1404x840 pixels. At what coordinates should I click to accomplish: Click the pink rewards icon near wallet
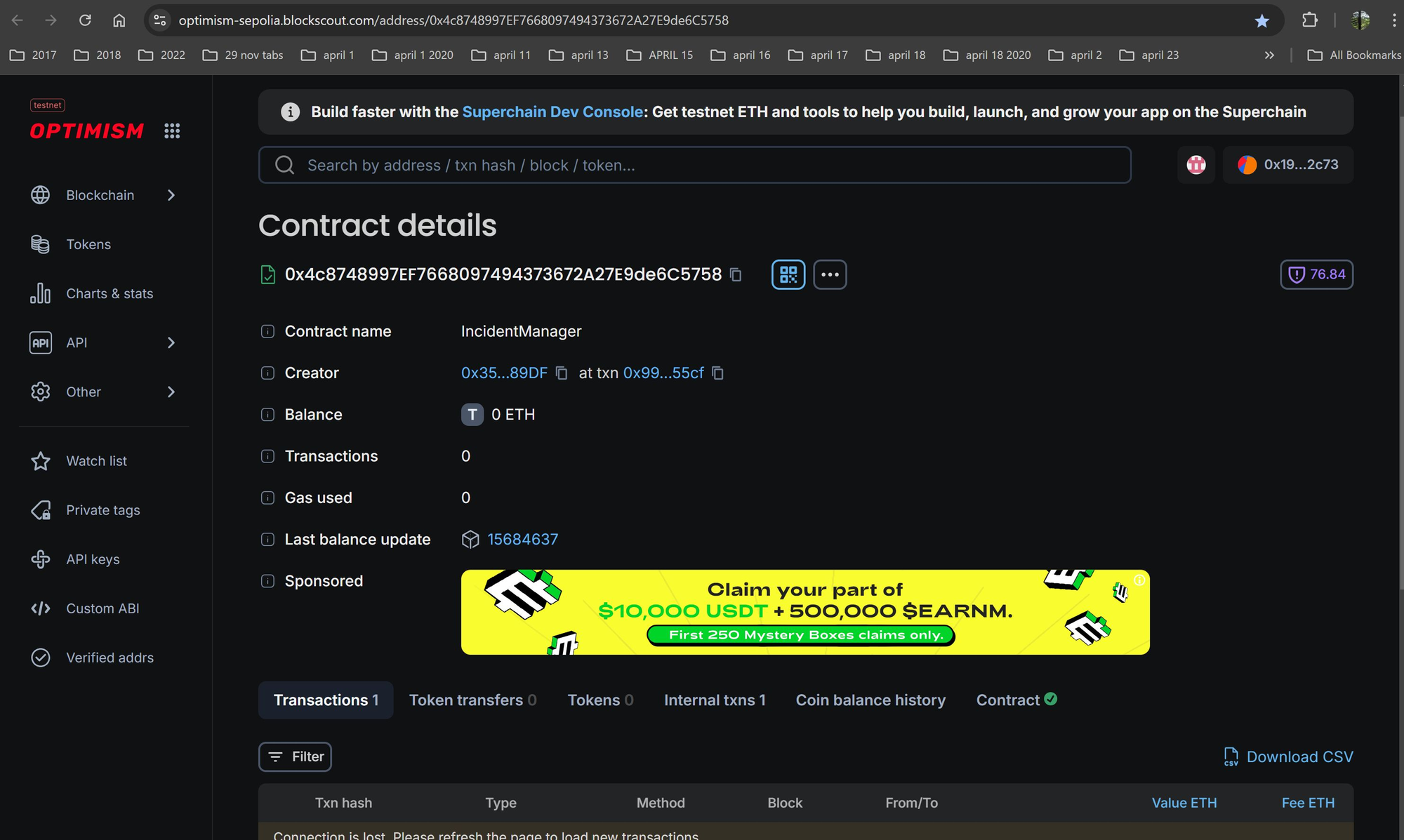click(1196, 165)
